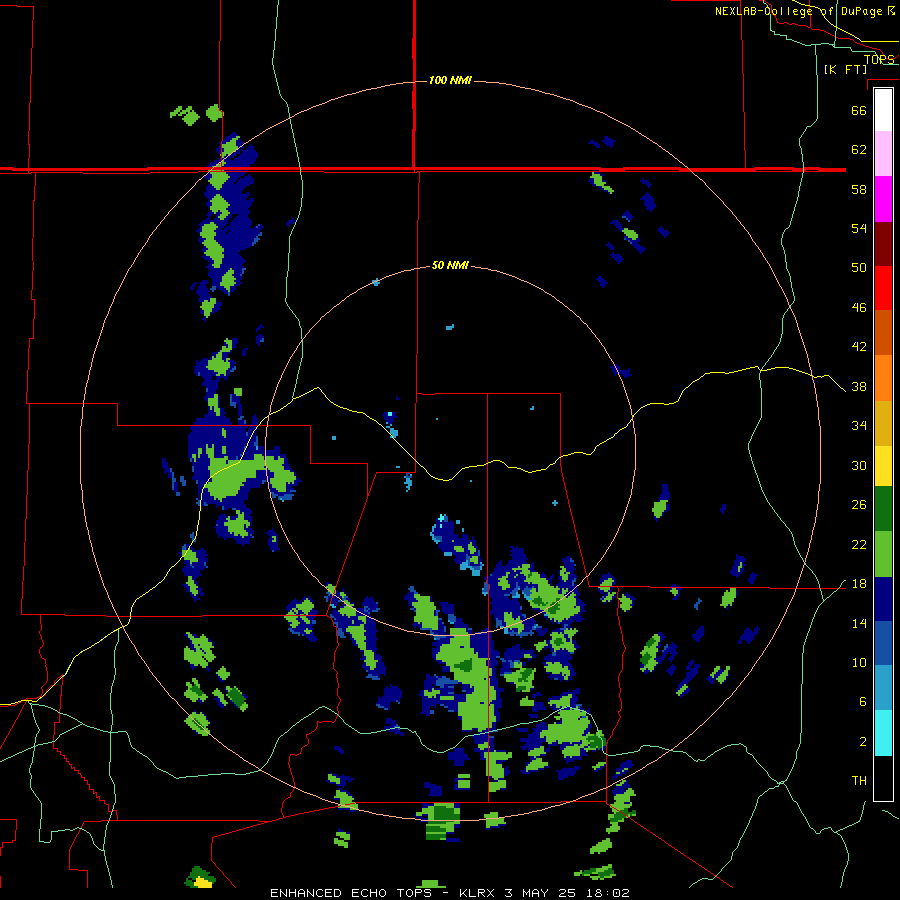
Task: Click the legend value "38"
Action: tap(859, 387)
